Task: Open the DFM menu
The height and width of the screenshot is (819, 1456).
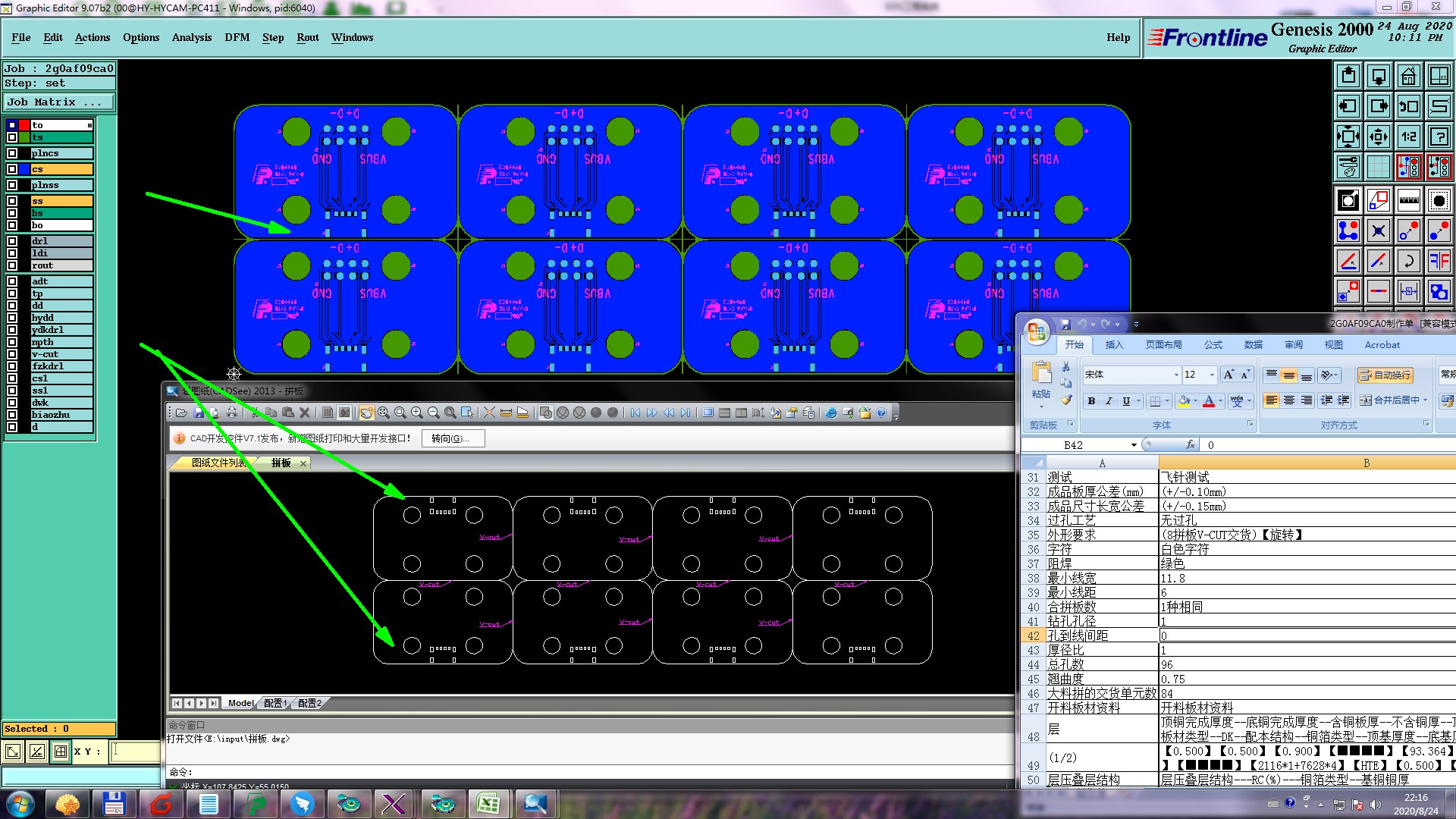Action: pos(237,37)
